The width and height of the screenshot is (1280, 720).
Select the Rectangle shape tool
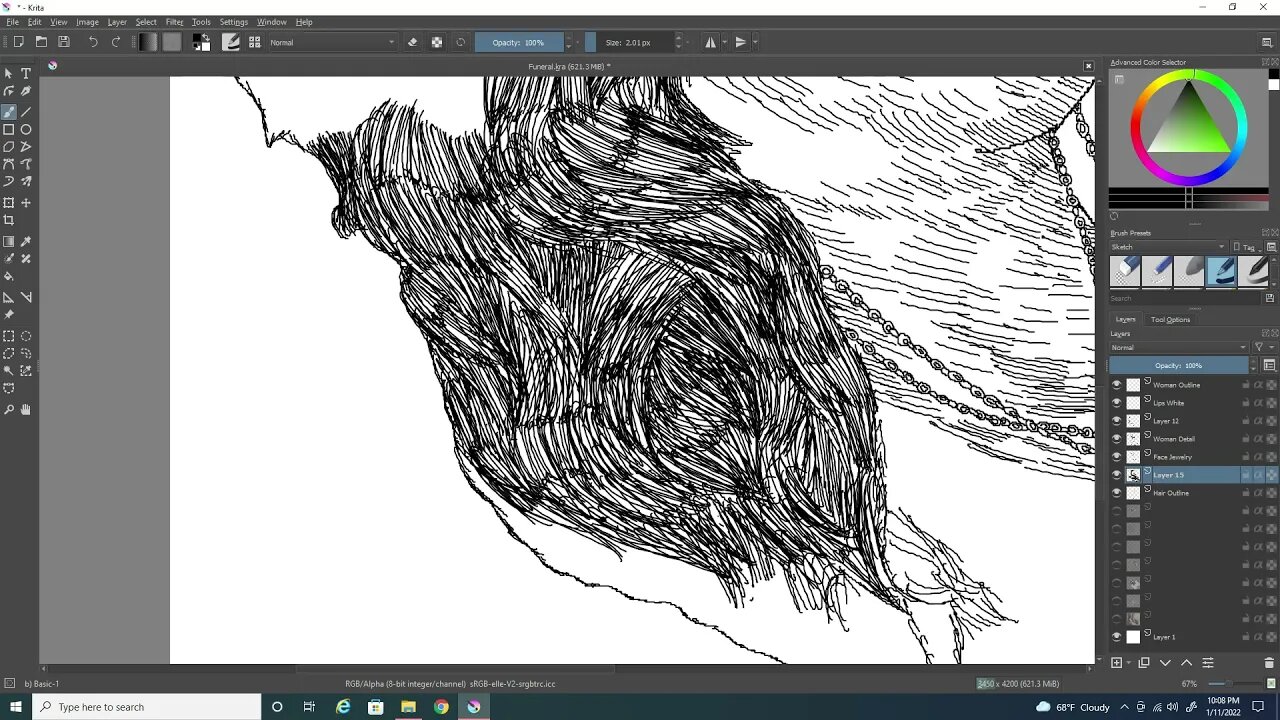coord(9,129)
